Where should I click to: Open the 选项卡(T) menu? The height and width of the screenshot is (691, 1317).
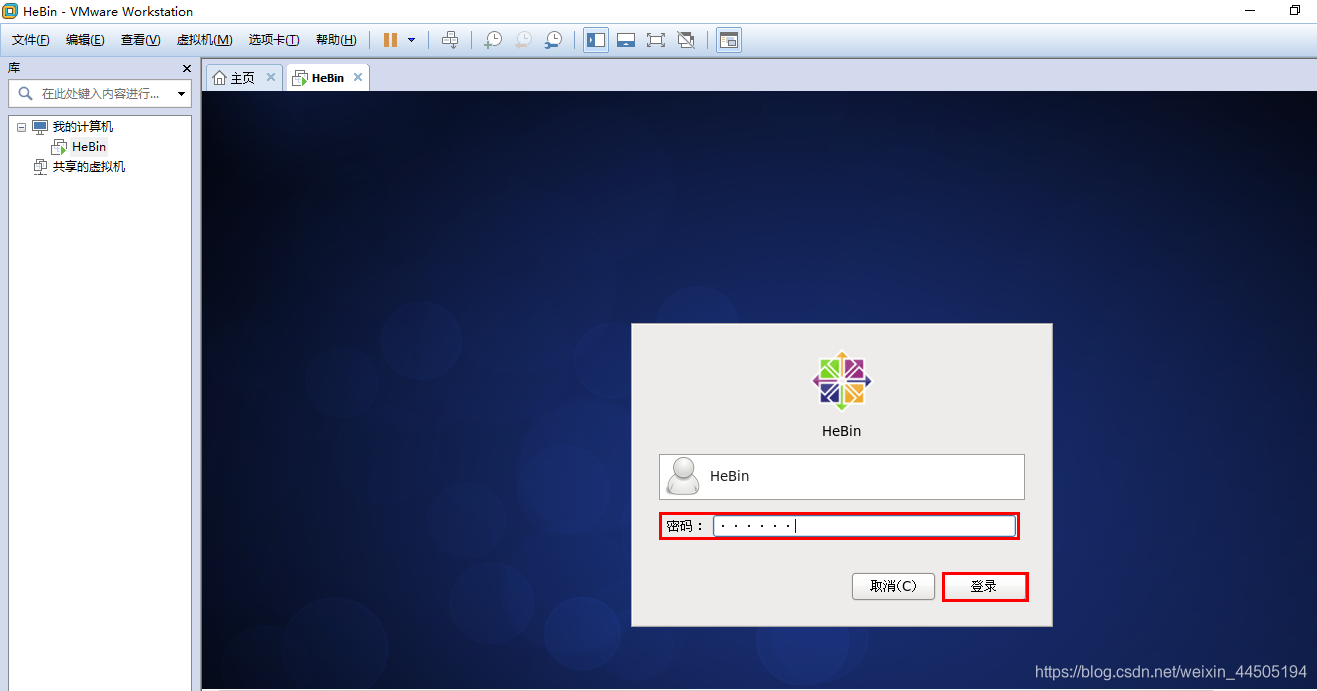(274, 40)
